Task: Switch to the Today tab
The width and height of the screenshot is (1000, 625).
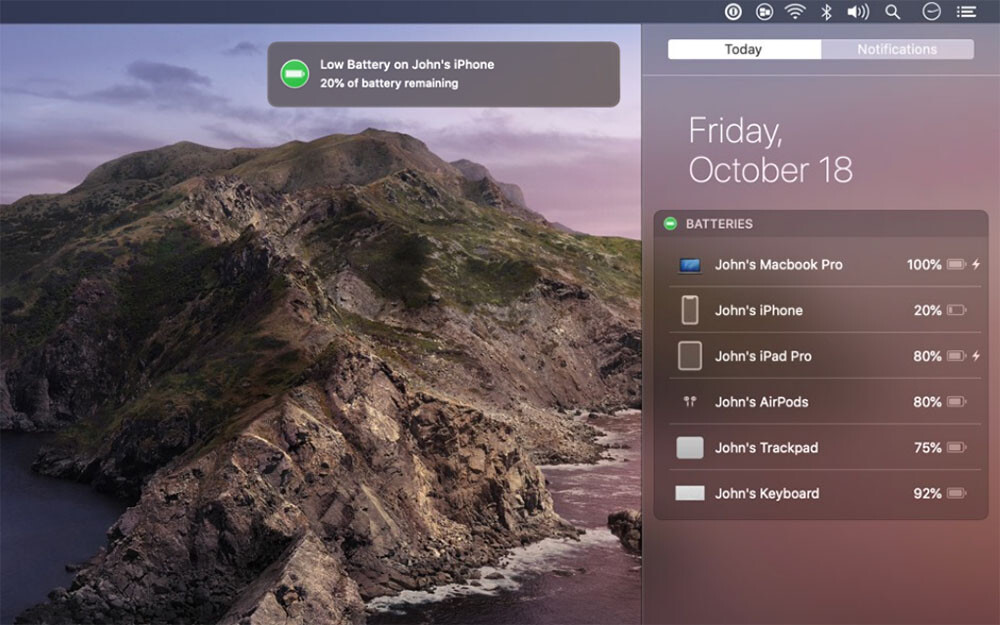Action: (744, 49)
